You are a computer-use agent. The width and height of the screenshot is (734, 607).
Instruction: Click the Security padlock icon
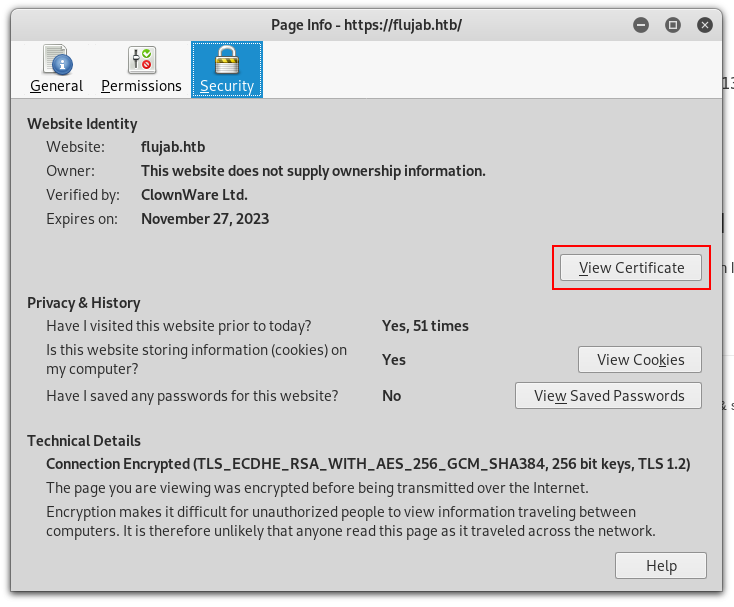click(x=227, y=59)
